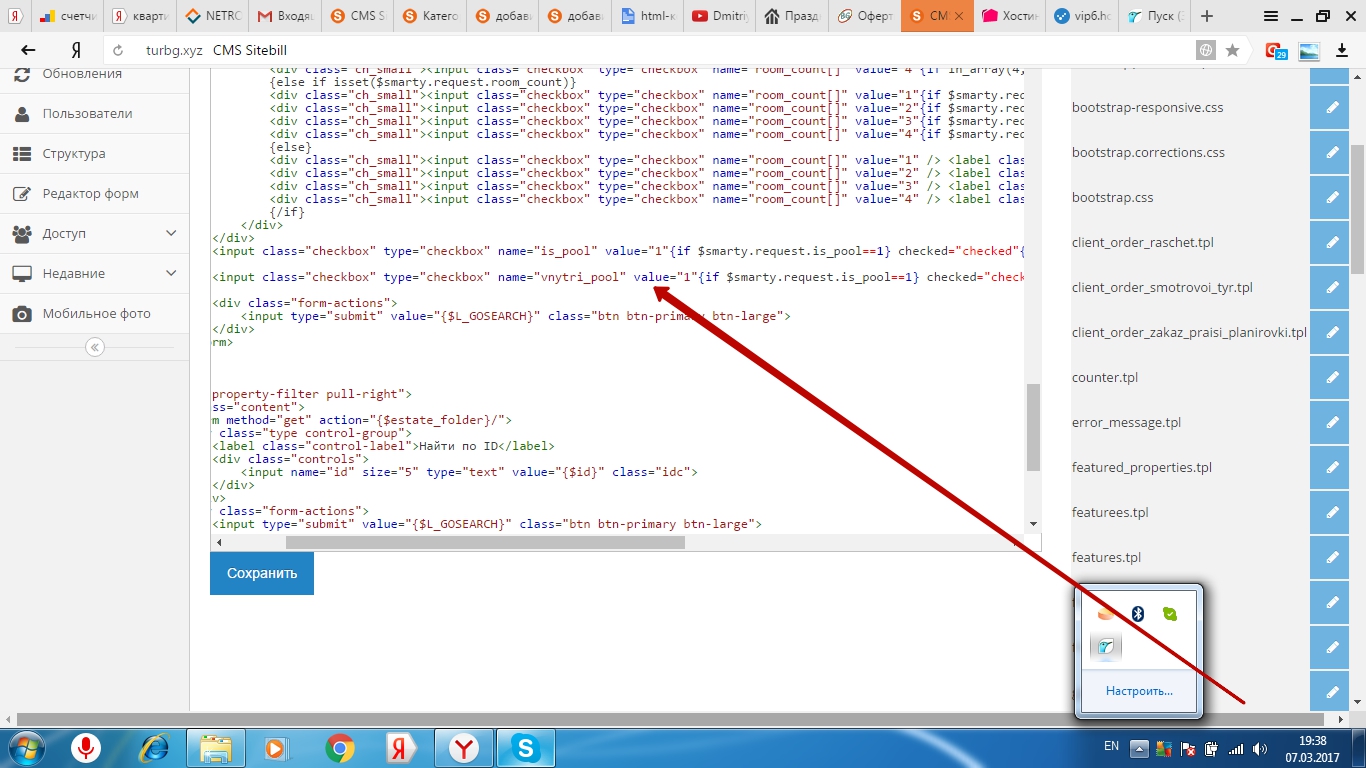Open the Редактор форм sidebar item
The image size is (1366, 768).
click(x=90, y=193)
